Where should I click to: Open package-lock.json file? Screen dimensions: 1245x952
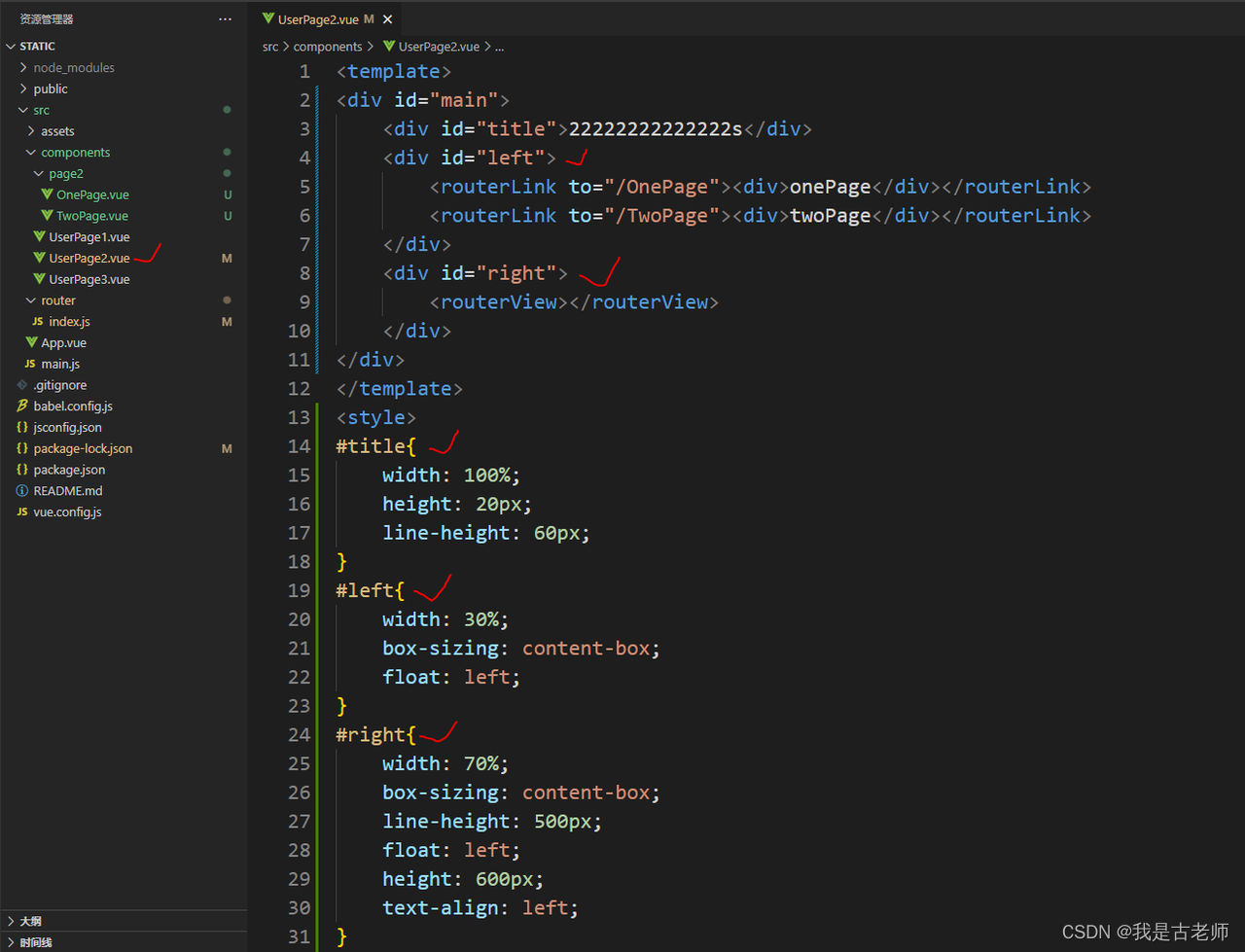pyautogui.click(x=83, y=448)
